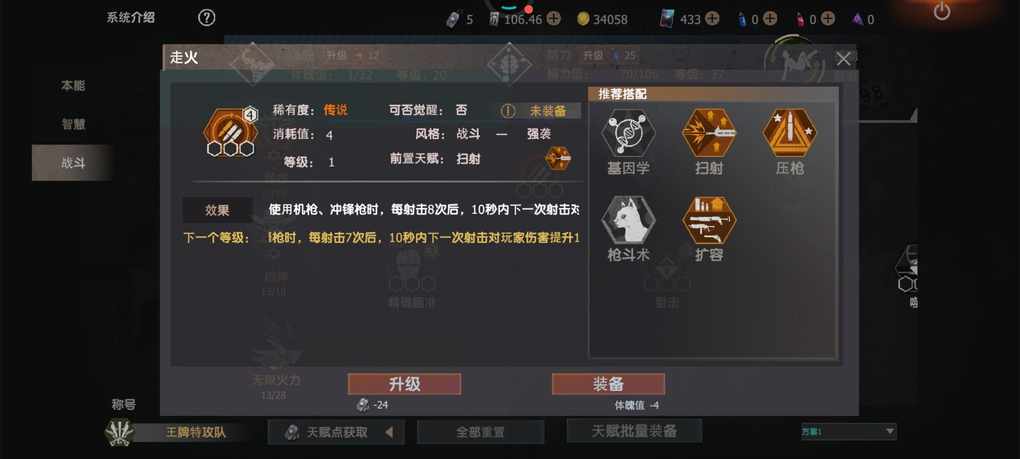Open the 前置天赋 扫射 prerequisite icon

pyautogui.click(x=557, y=158)
